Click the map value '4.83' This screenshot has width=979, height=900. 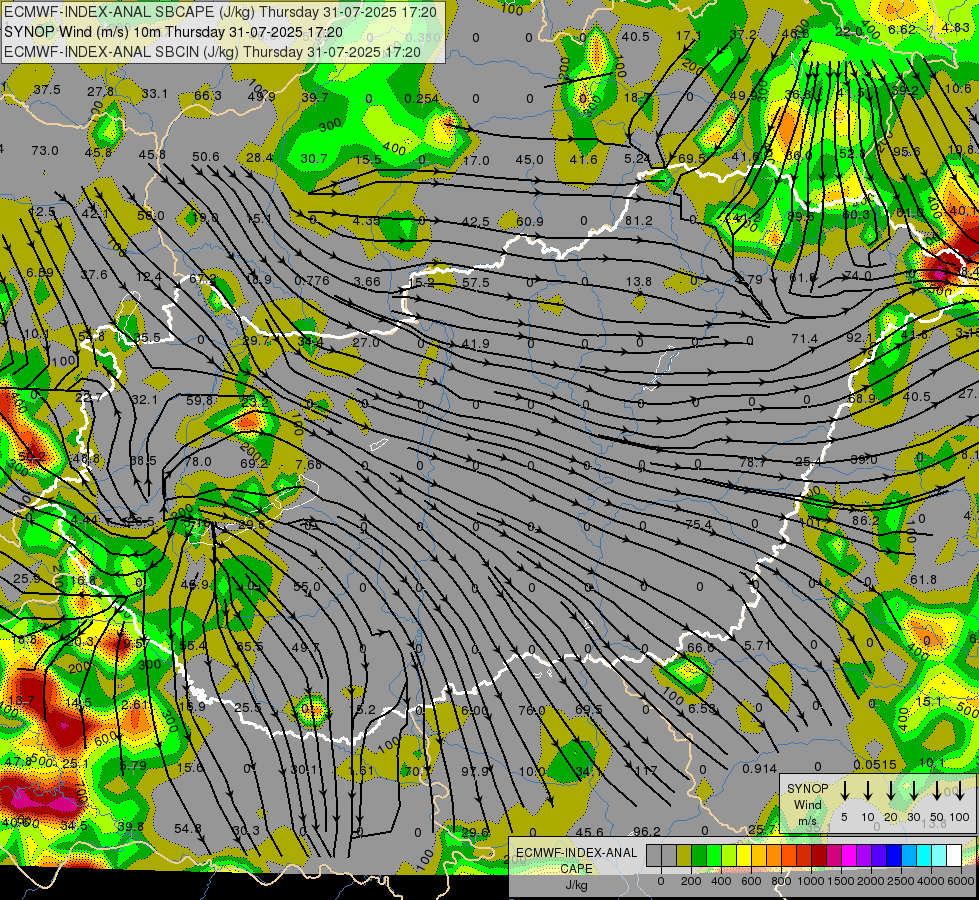(x=956, y=28)
